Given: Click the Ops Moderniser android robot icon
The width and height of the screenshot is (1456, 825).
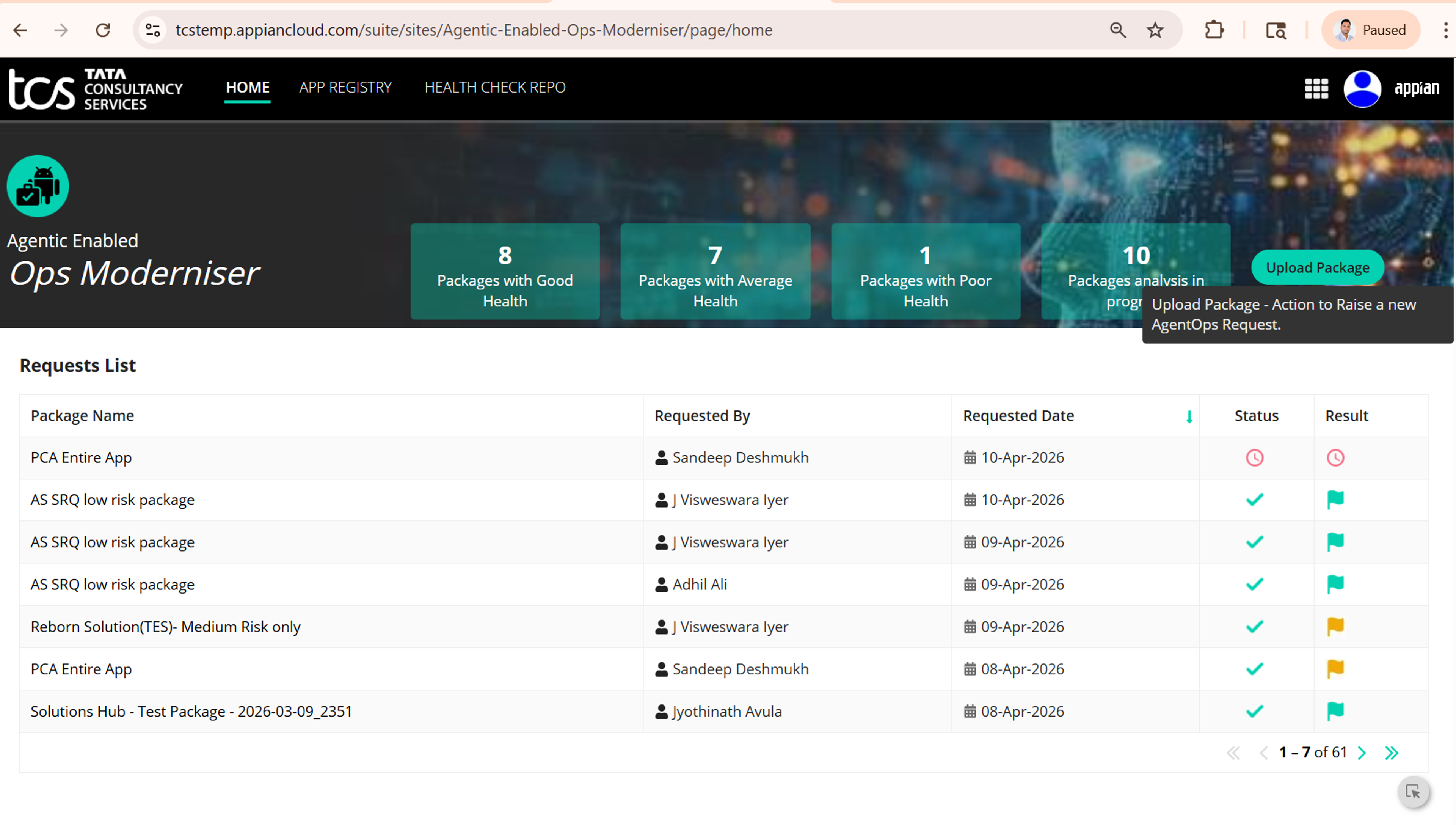Looking at the screenshot, I should tap(38, 186).
